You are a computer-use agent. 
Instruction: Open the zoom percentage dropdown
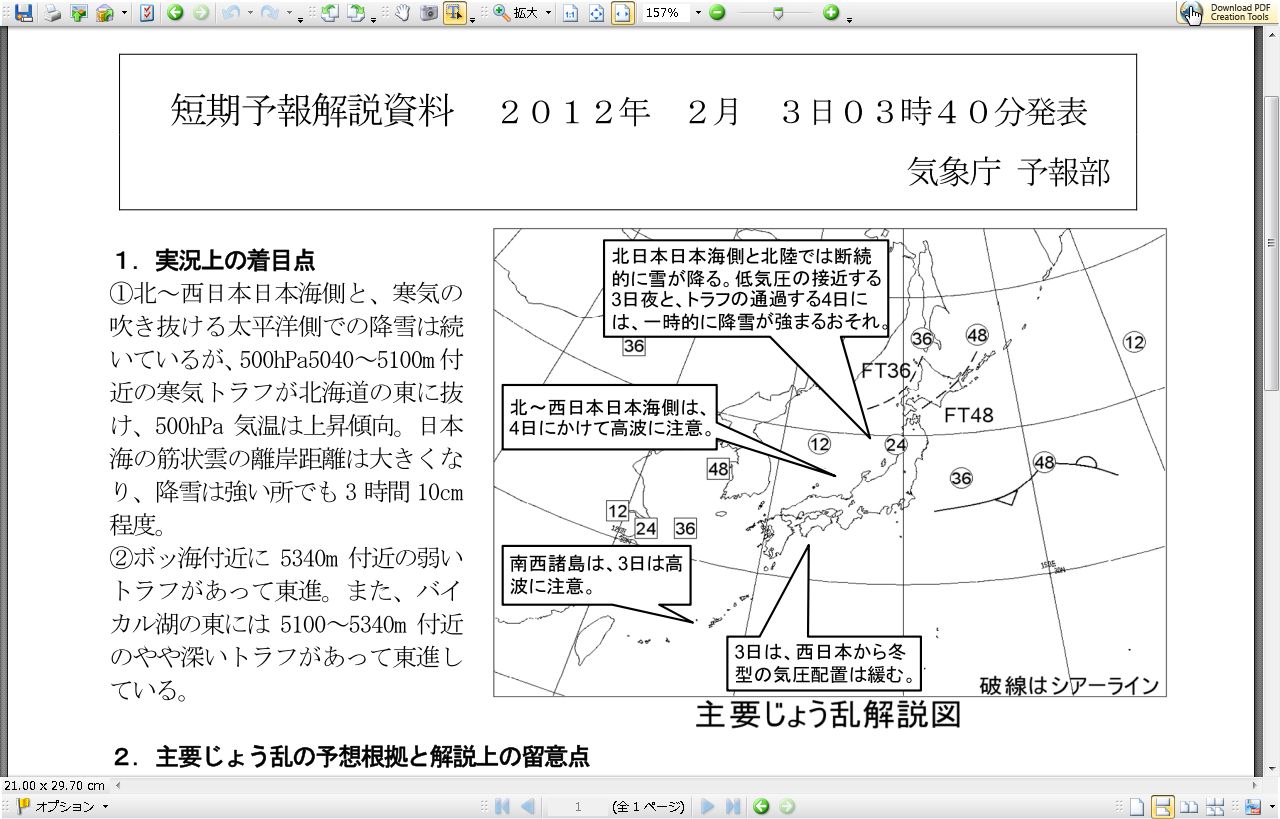point(698,13)
